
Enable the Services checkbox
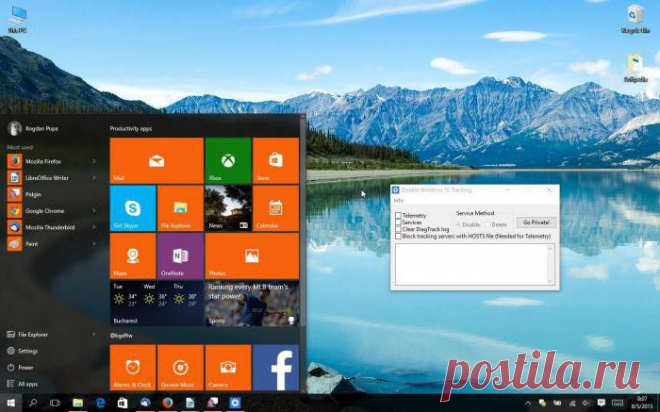coord(398,222)
